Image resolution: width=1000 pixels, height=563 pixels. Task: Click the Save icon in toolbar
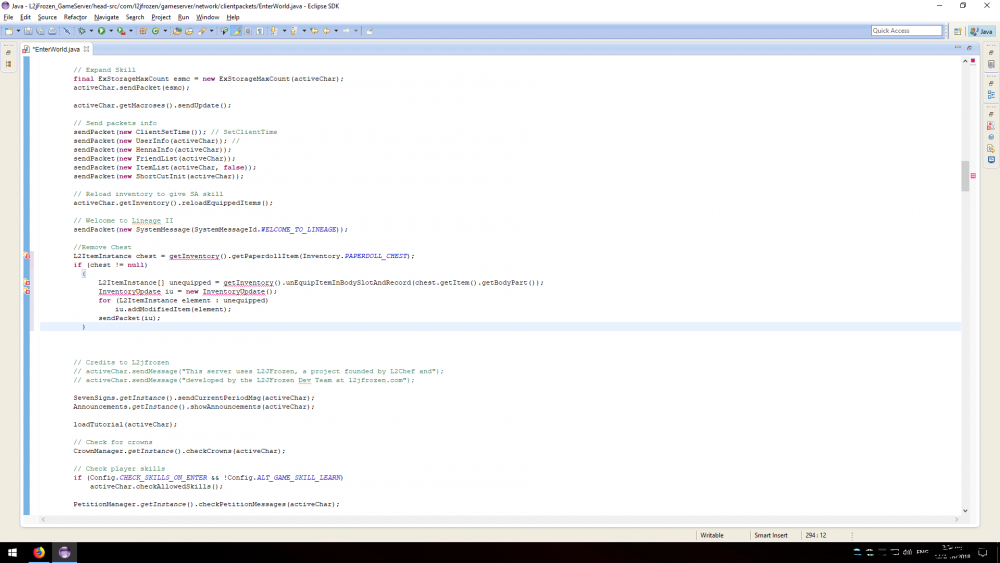click(x=28, y=31)
